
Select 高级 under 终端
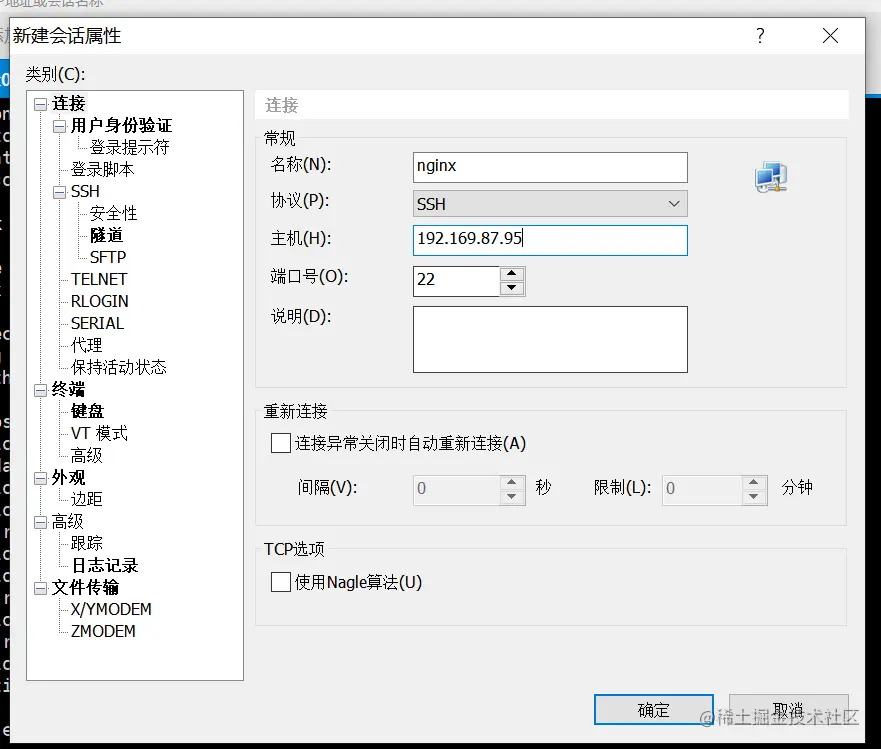point(87,455)
